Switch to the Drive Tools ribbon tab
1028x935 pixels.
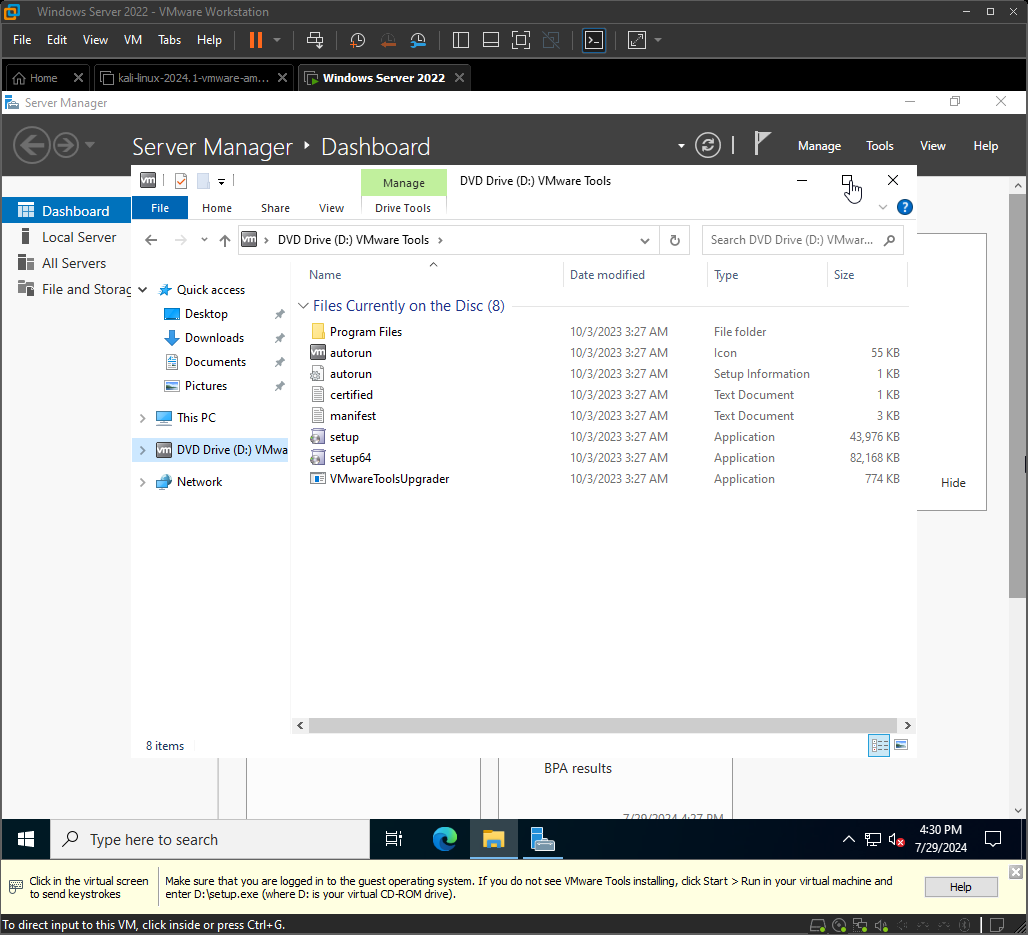coord(403,208)
